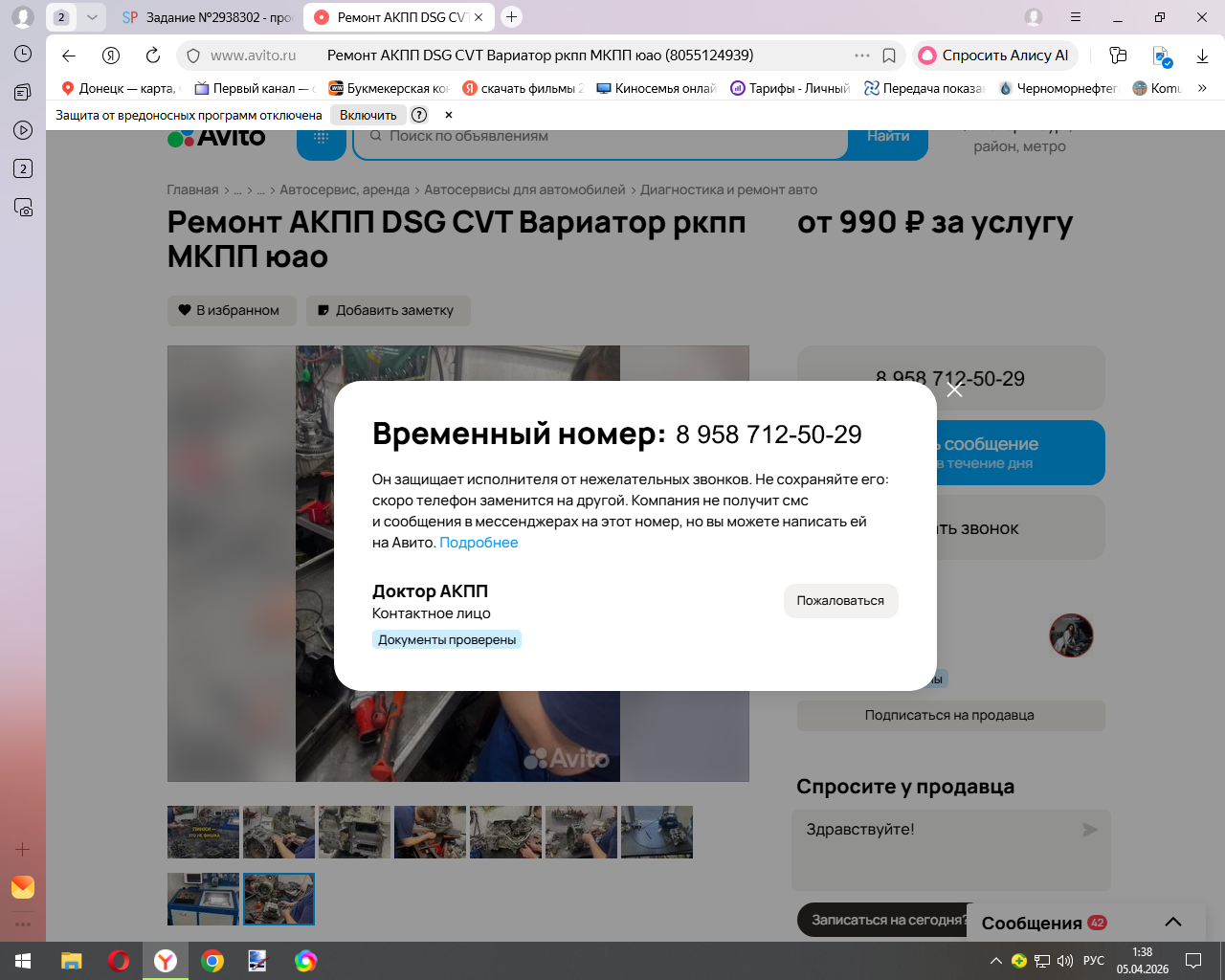The image size is (1225, 980).
Task: Open the Yandex Browser hamburger menu
Action: click(x=1076, y=17)
